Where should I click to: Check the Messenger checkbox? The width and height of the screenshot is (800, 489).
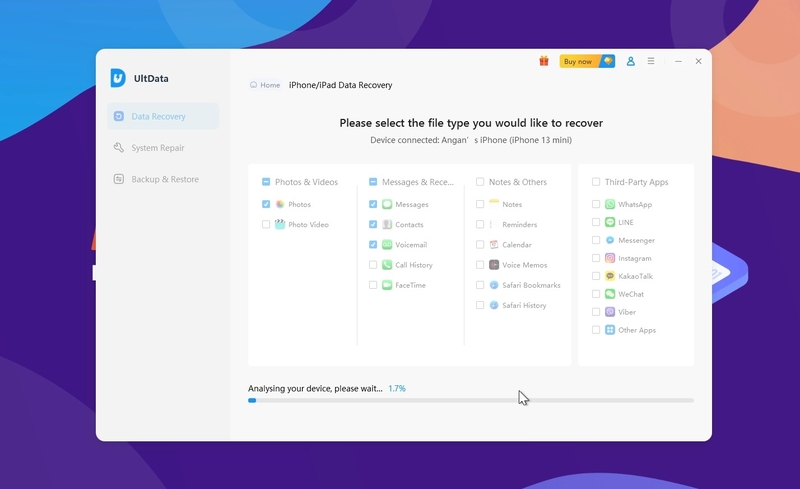click(x=596, y=240)
